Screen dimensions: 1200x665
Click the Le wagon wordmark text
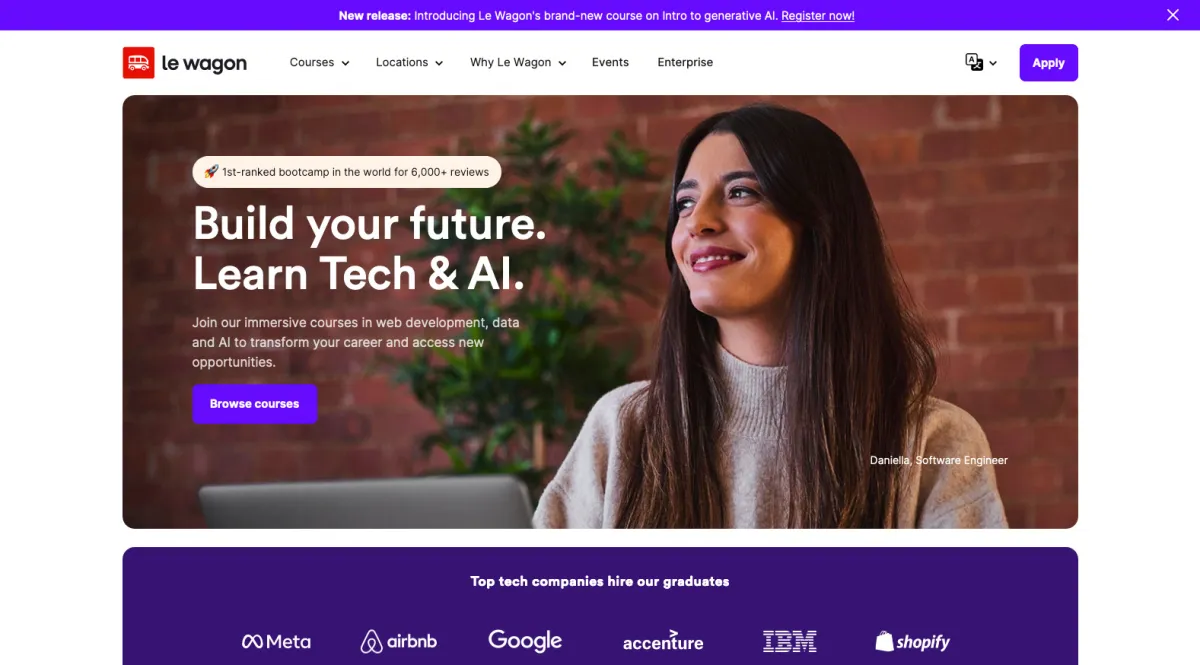point(204,64)
